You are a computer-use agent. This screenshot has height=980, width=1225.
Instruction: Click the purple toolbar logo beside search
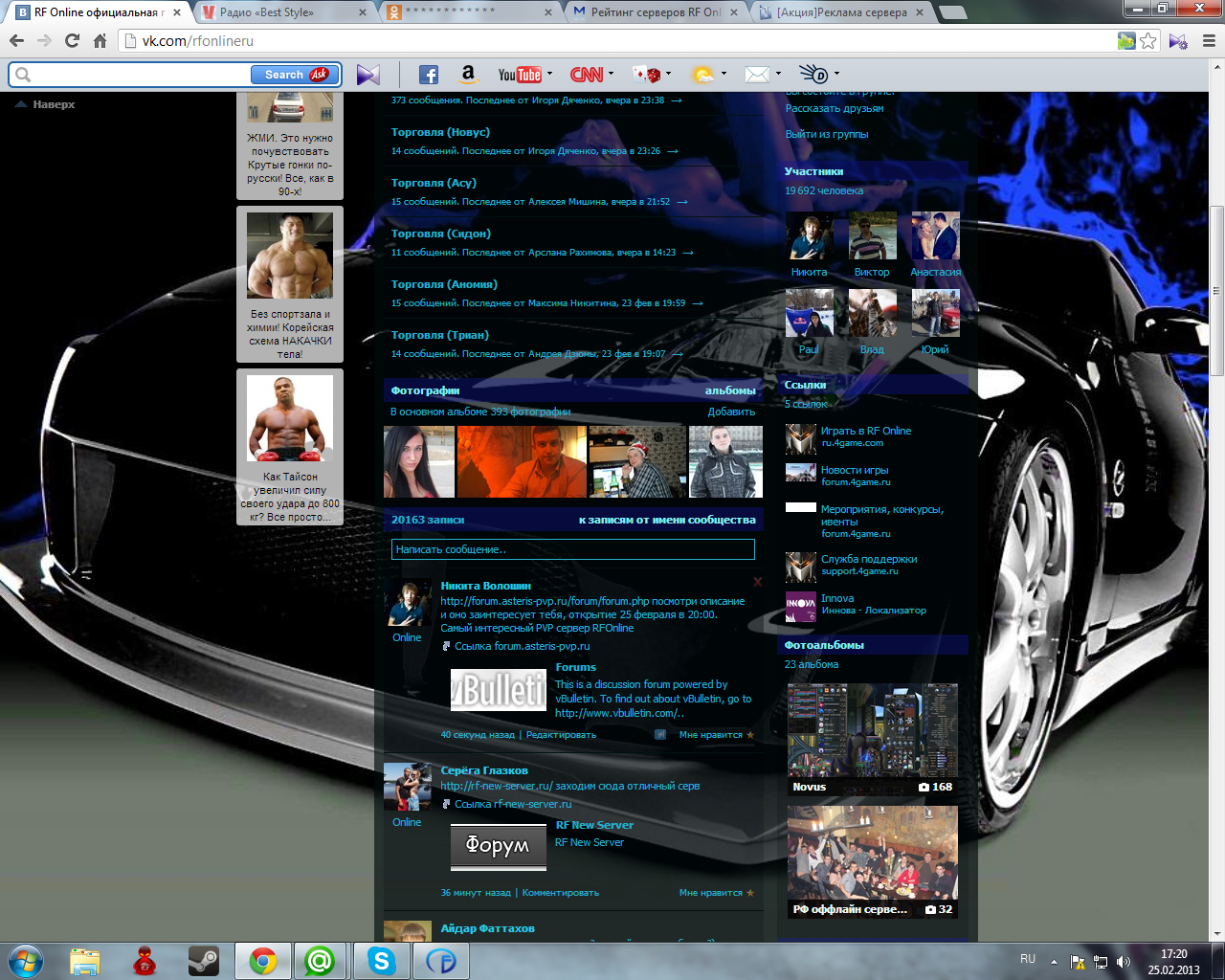pos(368,75)
